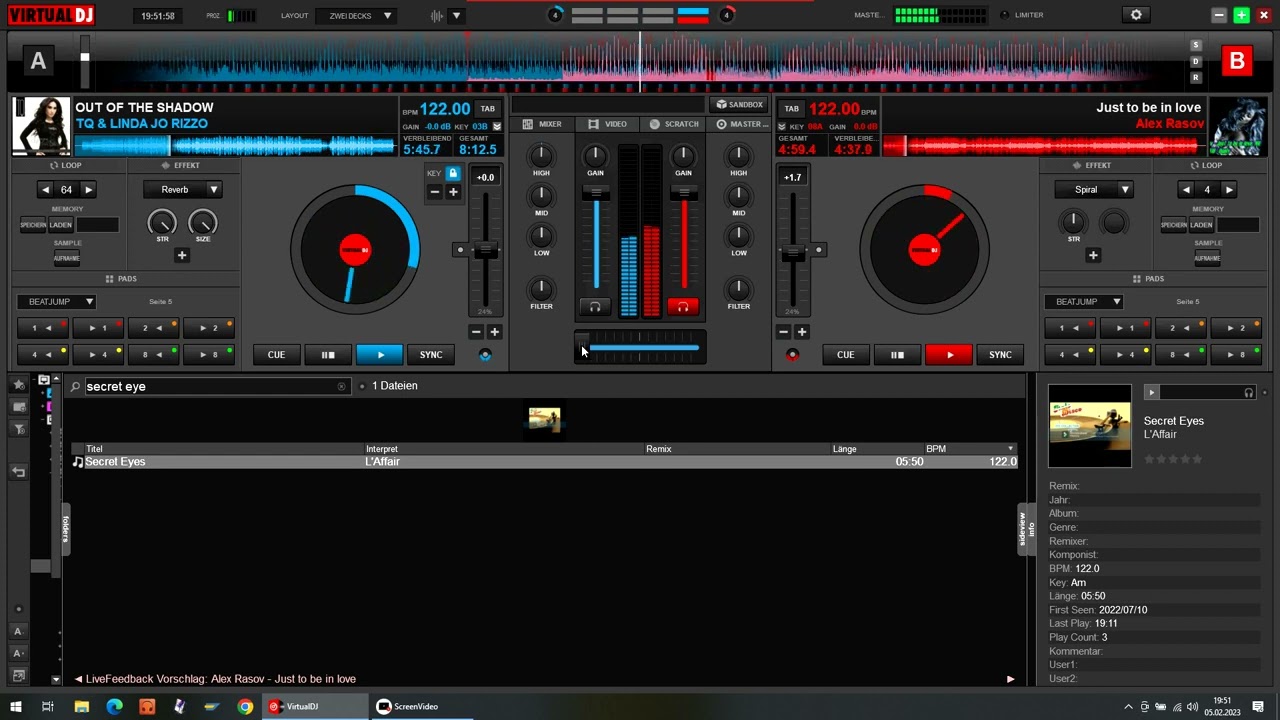Click the TAB tempo button on deck B
Viewport: 1280px width, 720px height.
tap(791, 109)
